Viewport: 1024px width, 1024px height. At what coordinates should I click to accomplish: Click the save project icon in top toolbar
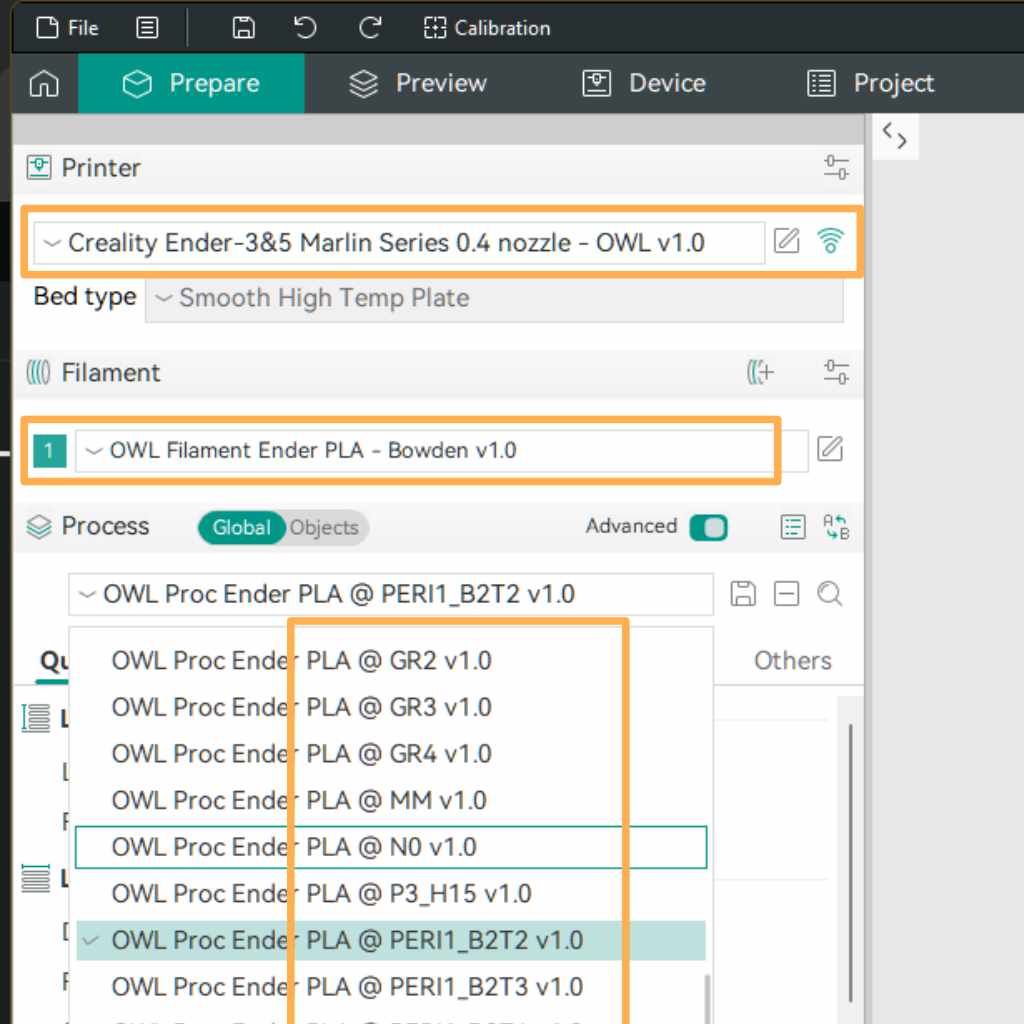243,28
